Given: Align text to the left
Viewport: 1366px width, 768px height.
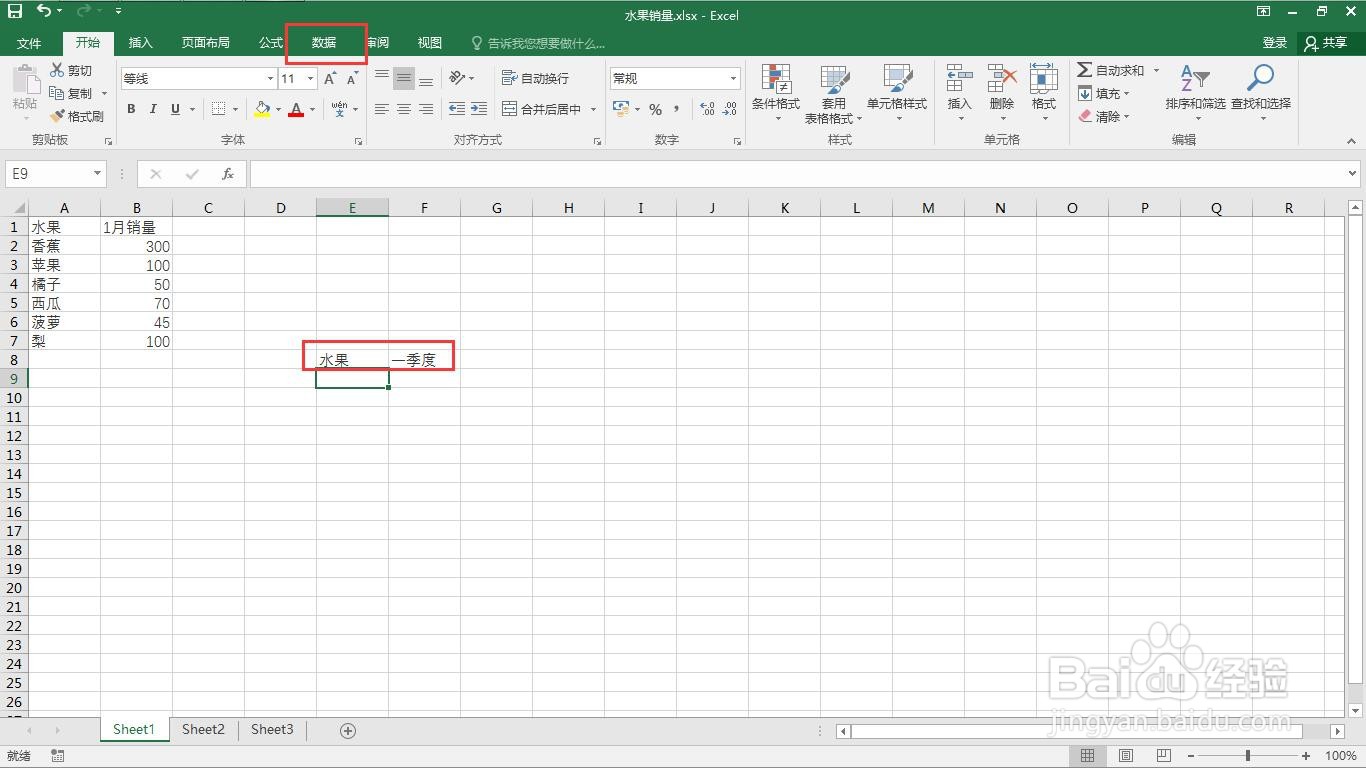Looking at the screenshot, I should [382, 109].
